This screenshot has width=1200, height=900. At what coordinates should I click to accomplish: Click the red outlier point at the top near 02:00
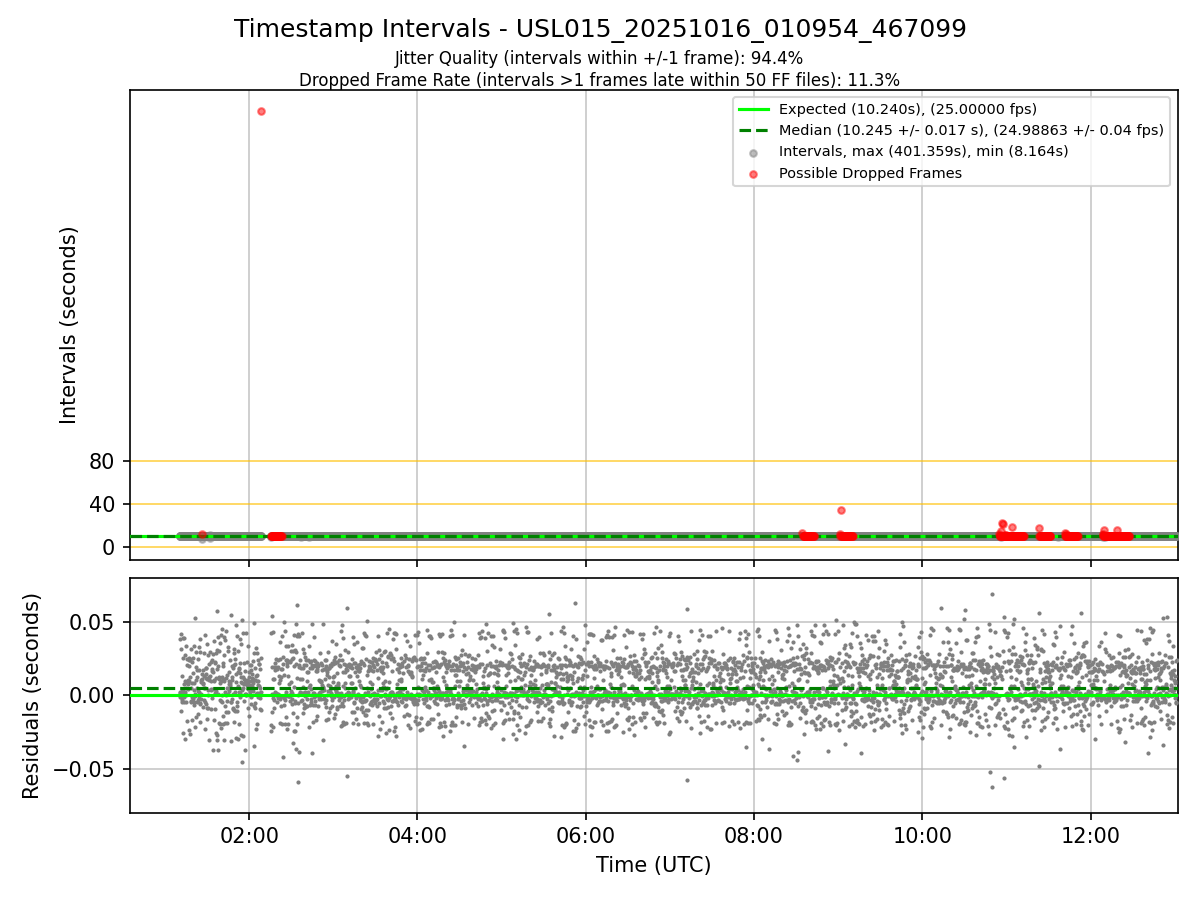click(261, 111)
